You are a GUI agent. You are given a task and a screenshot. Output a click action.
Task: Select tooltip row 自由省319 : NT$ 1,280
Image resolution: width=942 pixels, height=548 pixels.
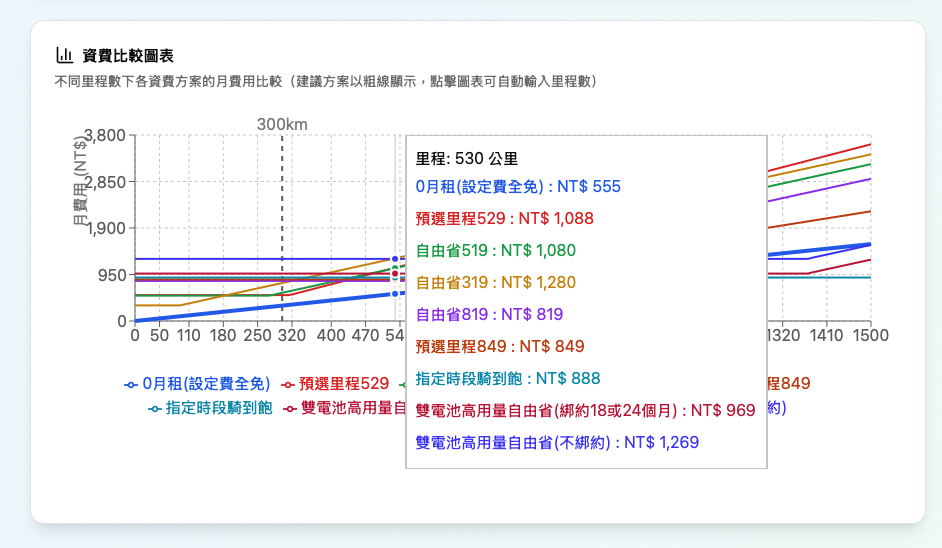tap(496, 282)
